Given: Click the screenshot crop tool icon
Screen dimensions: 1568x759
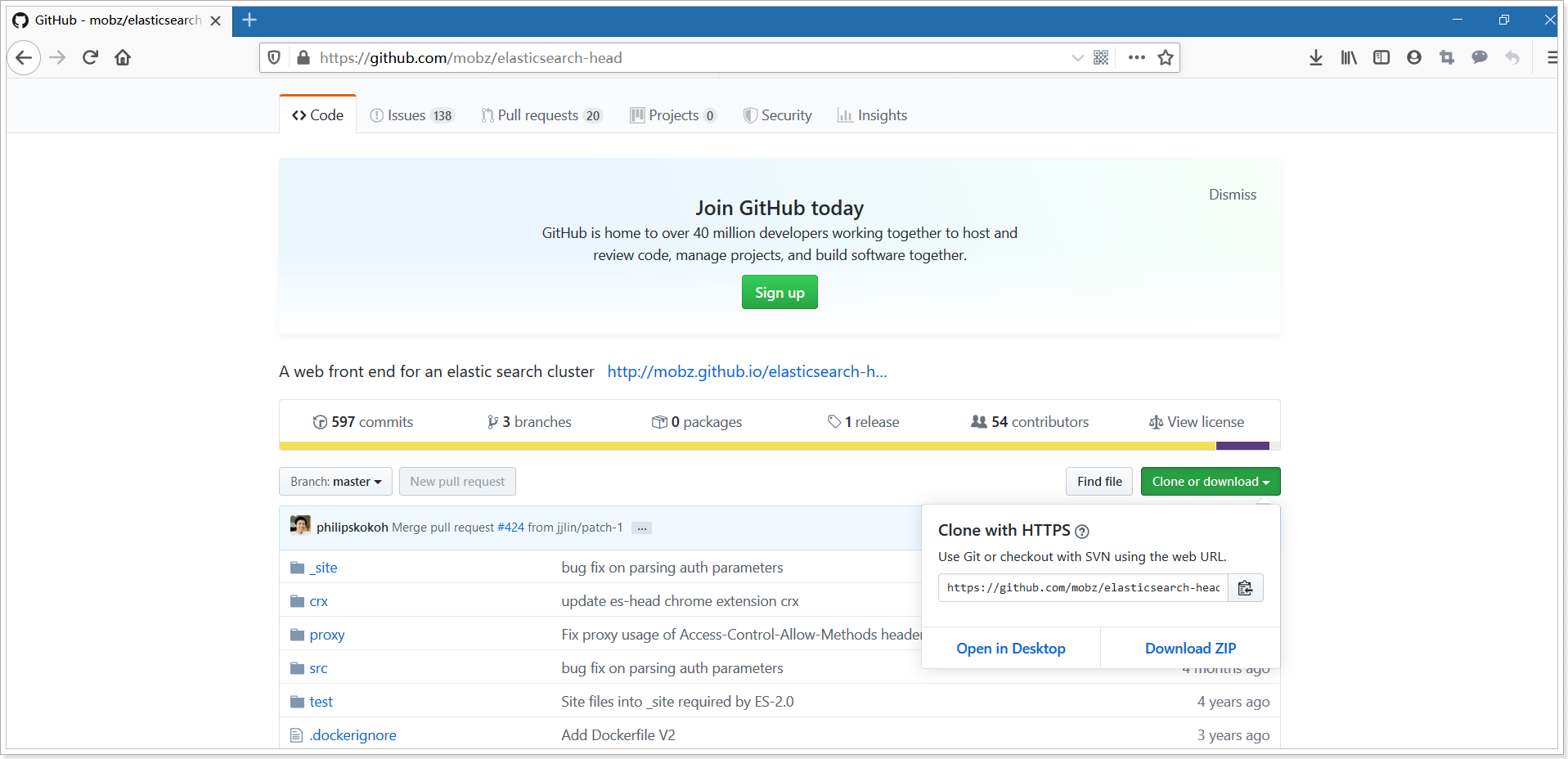Looking at the screenshot, I should click(x=1447, y=57).
